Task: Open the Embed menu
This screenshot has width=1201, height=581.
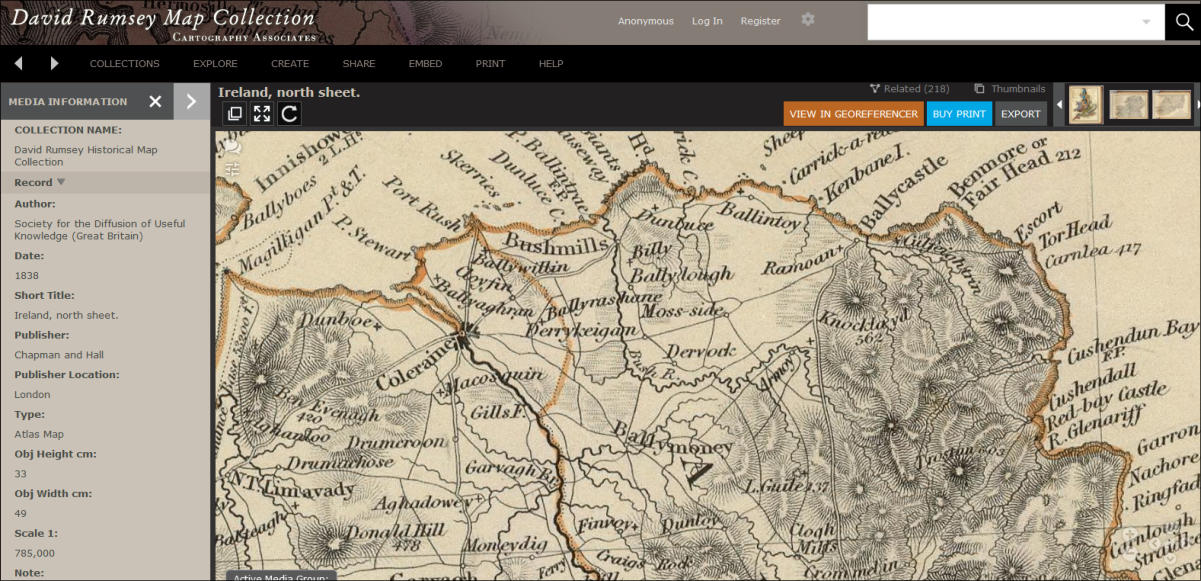Action: point(425,64)
